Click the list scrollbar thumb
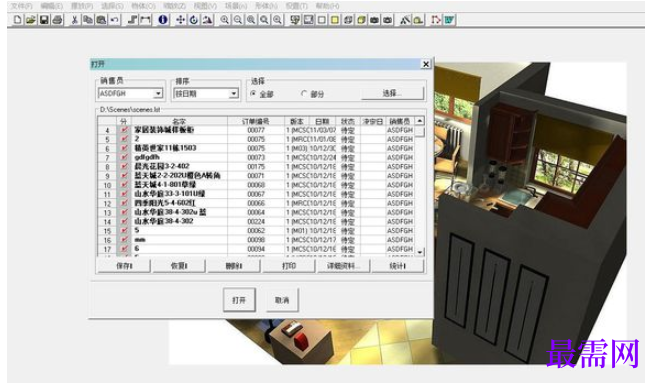The height and width of the screenshot is (385, 658). pos(420,131)
